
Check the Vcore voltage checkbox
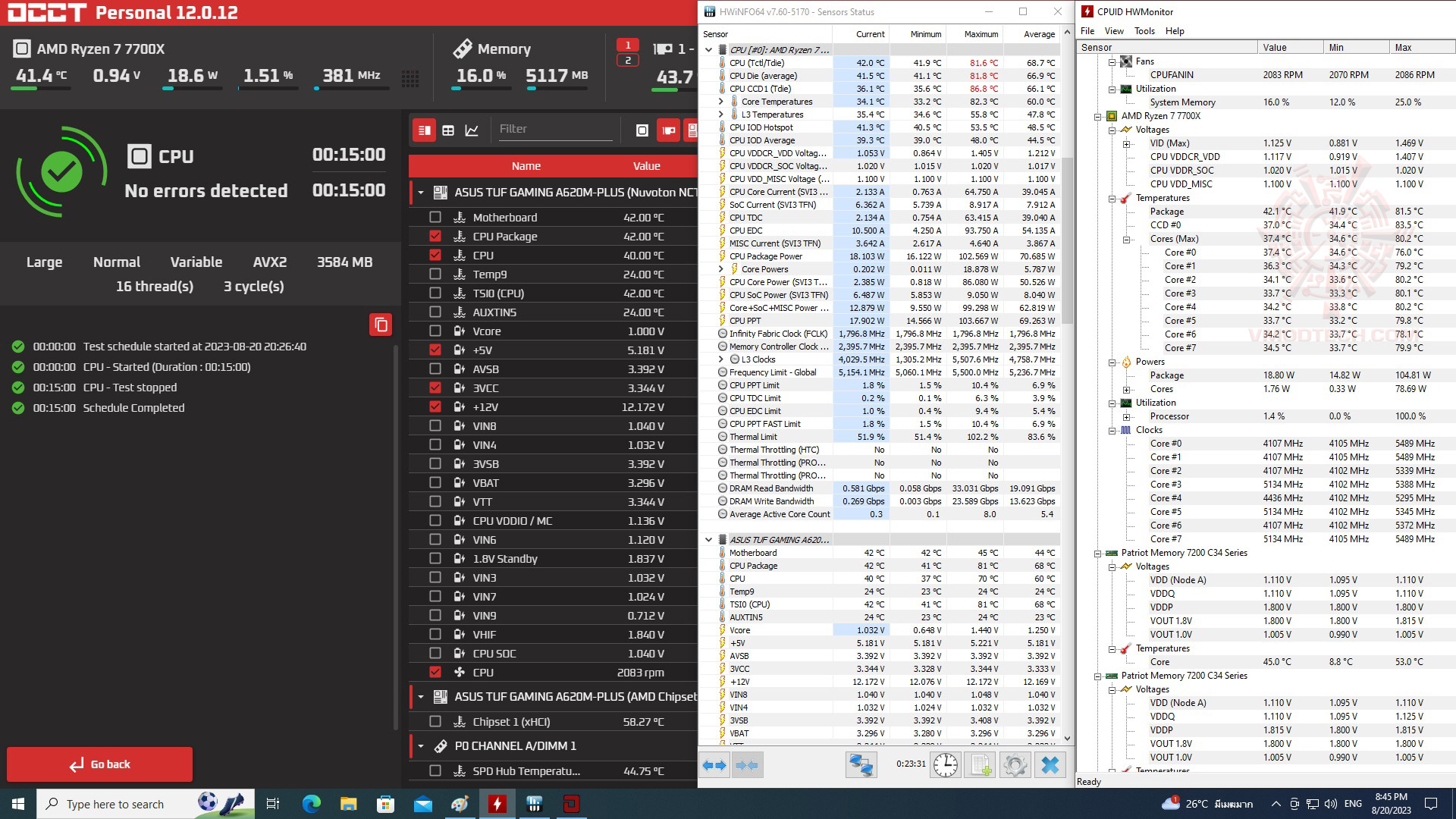[x=435, y=331]
